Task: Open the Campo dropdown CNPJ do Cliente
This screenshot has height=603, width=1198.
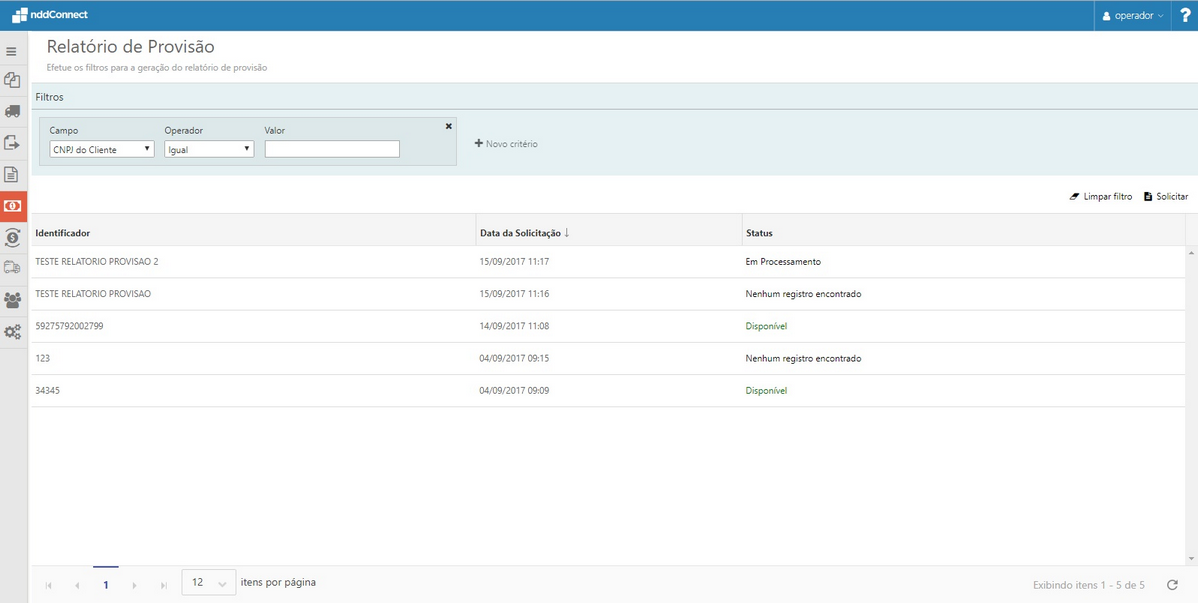Action: pyautogui.click(x=102, y=149)
